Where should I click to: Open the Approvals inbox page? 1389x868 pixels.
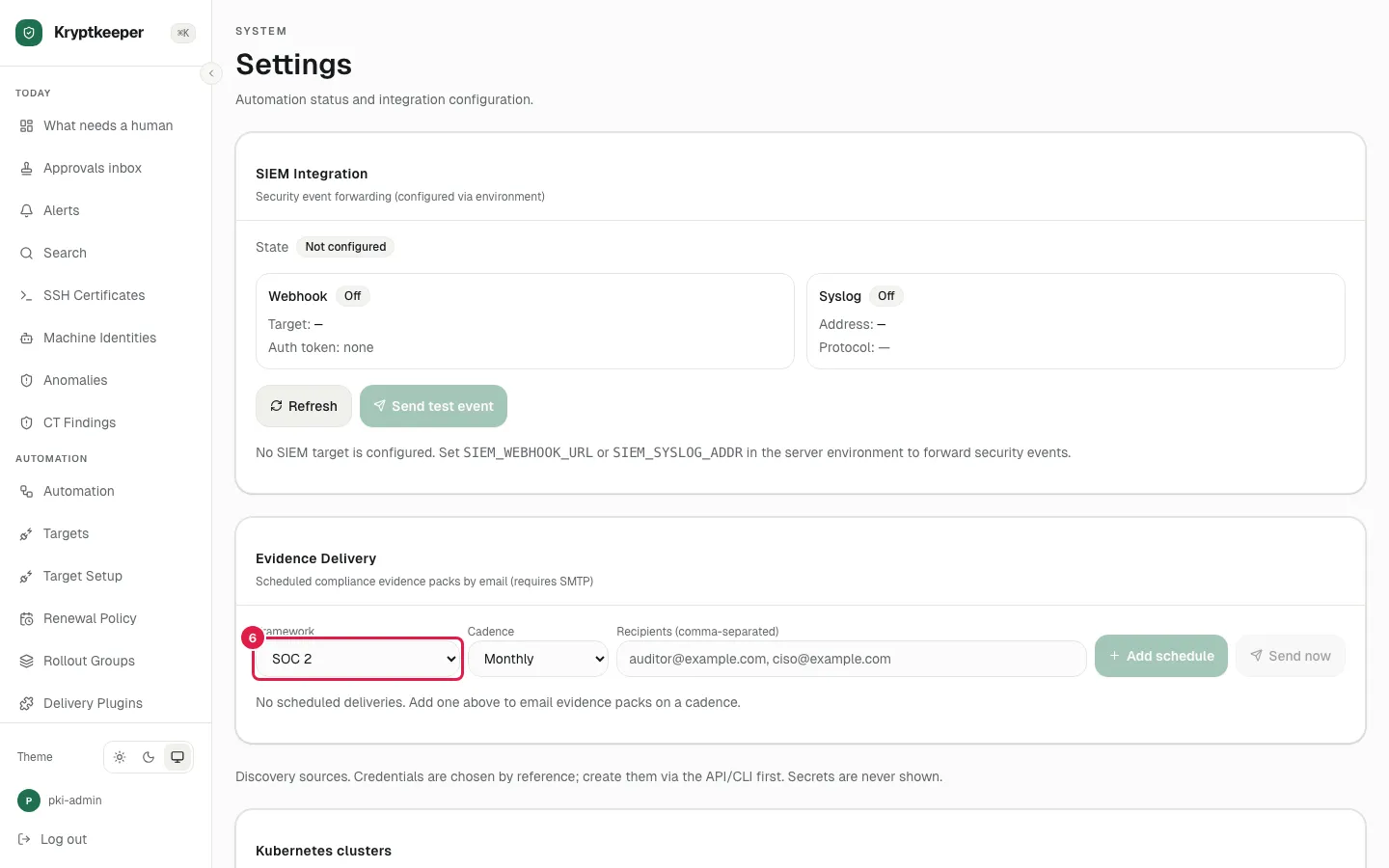(x=105, y=169)
